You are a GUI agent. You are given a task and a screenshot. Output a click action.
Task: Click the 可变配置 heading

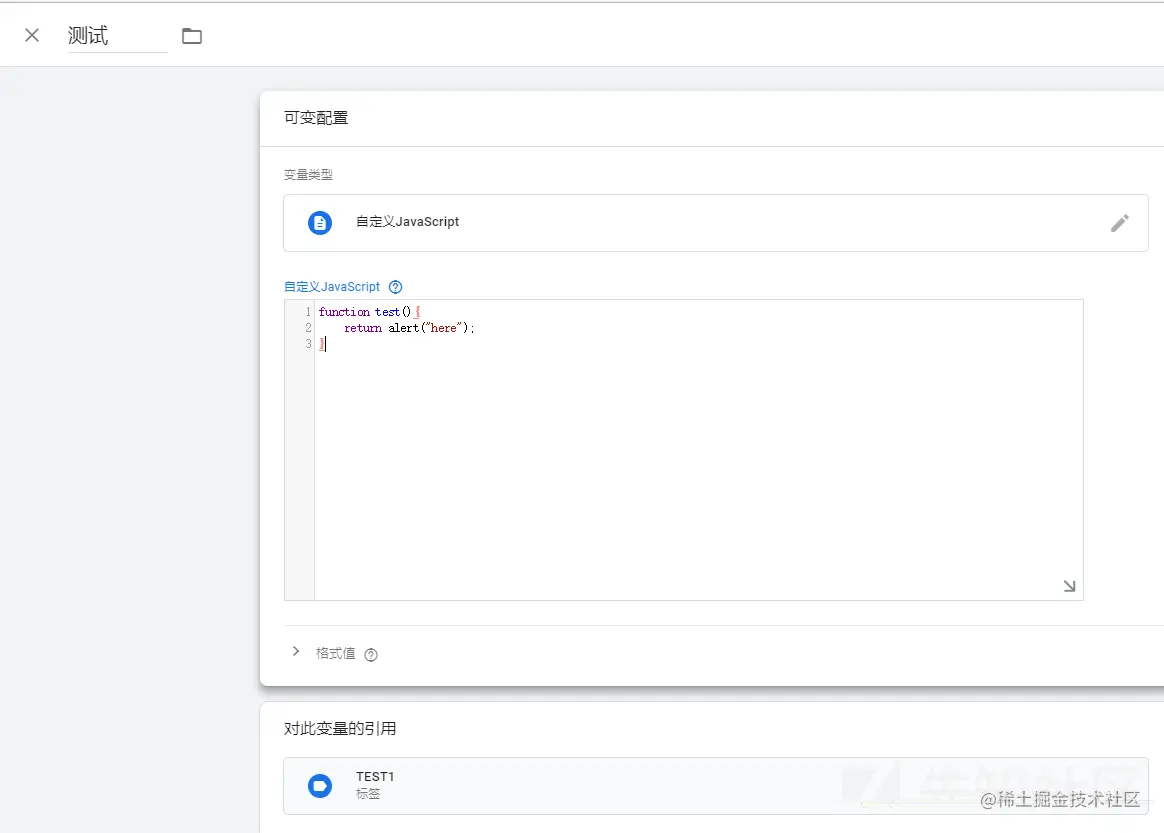316,118
